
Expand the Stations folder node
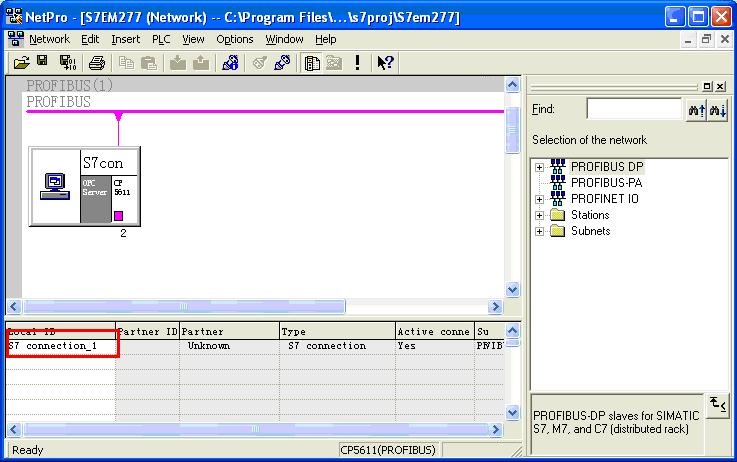click(539, 215)
